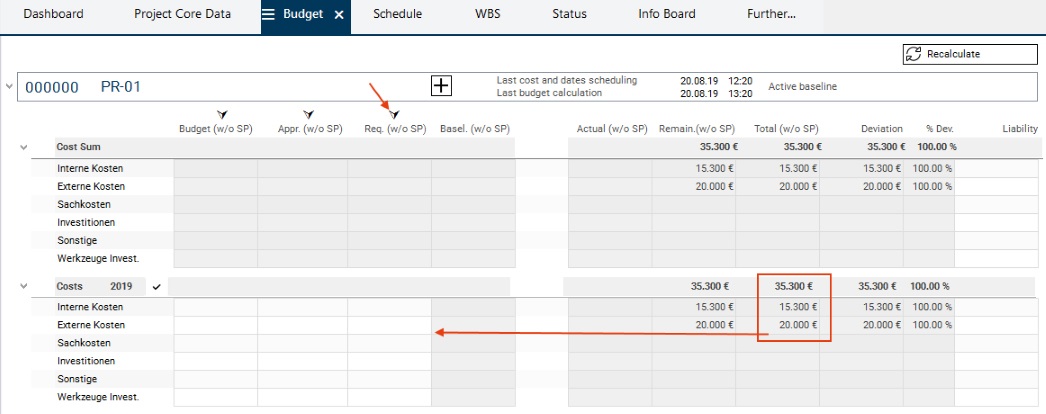Click the Recalculate button
This screenshot has width=1046, height=414.
coord(956,54)
